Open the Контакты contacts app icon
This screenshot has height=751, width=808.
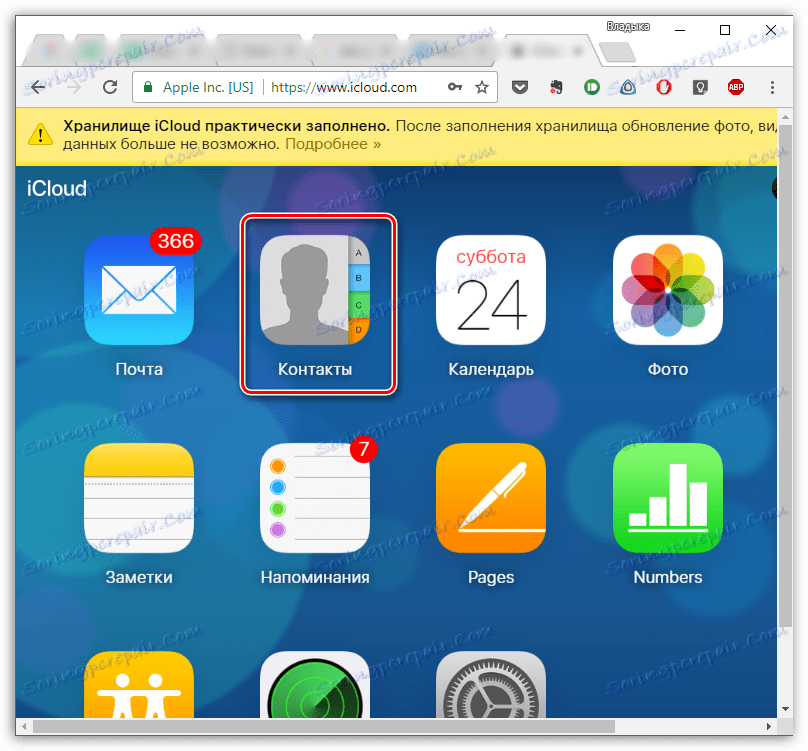(315, 290)
